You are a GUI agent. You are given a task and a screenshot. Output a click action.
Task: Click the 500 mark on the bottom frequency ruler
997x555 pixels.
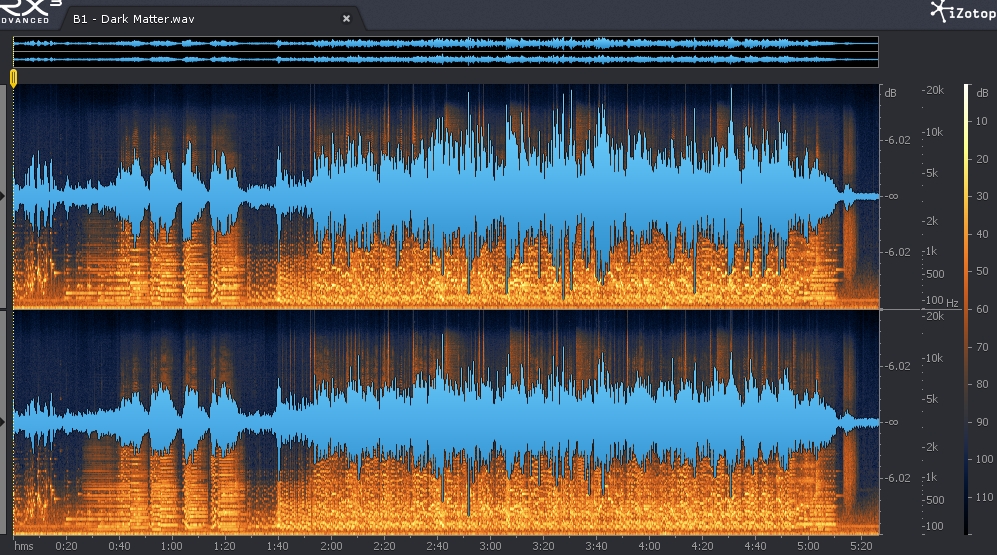(936, 500)
